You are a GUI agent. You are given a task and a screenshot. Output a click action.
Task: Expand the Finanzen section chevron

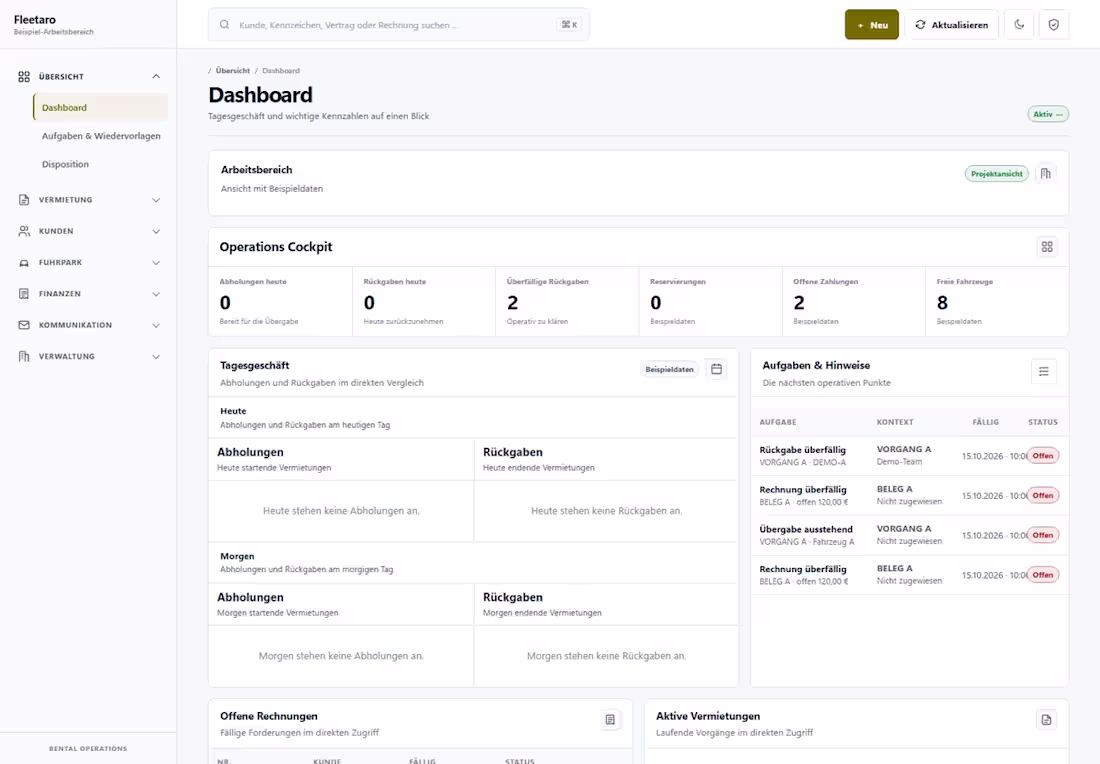(156, 294)
